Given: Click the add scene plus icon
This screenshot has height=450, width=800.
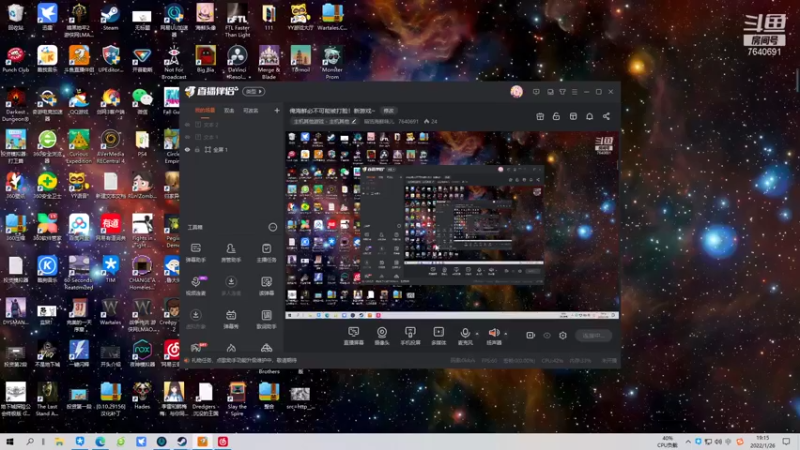Looking at the screenshot, I should click(277, 110).
